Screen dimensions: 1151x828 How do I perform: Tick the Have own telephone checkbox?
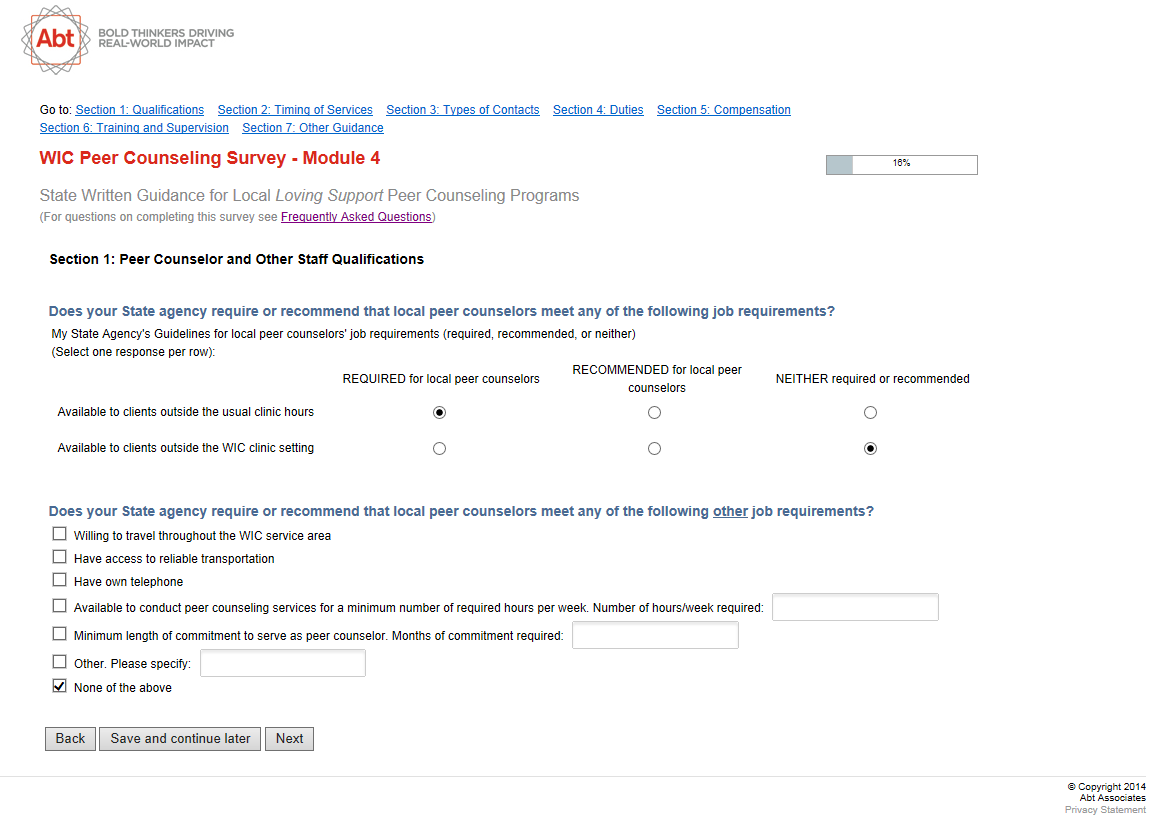click(x=60, y=580)
